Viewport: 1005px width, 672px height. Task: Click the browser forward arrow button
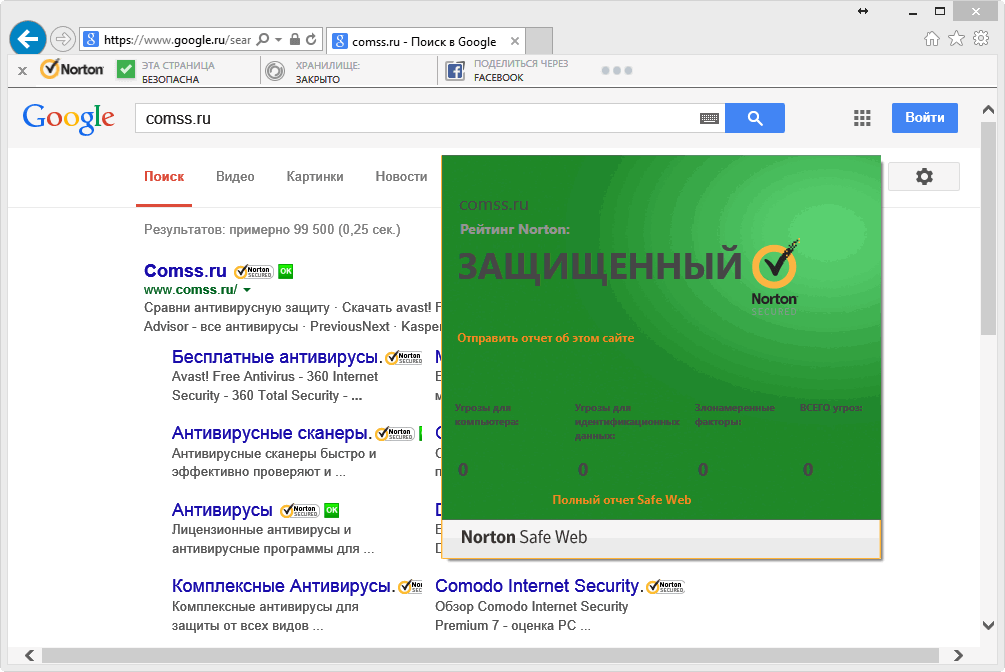coord(63,39)
